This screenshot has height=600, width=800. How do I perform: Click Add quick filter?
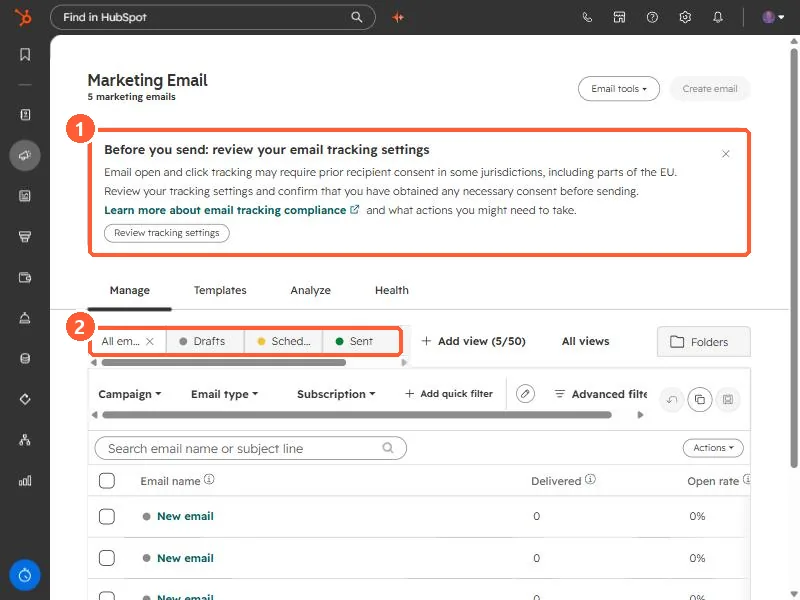pos(448,394)
